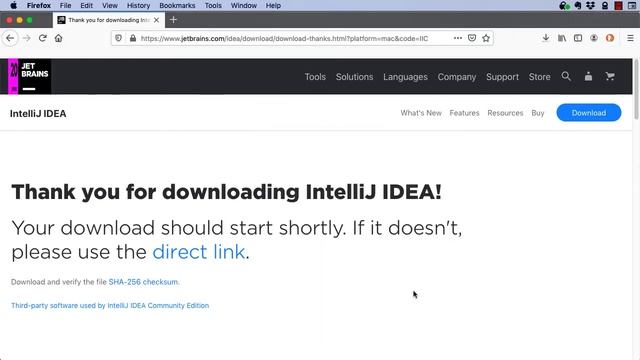Expand the JetBrains Tools navigation item
Viewport: 640px width, 360px height.
click(315, 77)
